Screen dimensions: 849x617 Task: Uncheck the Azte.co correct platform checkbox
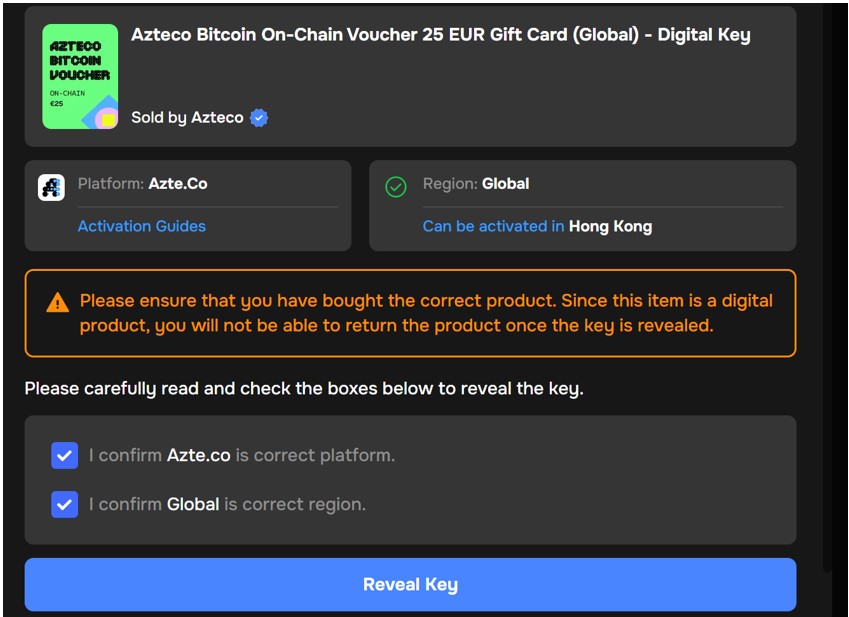click(x=64, y=456)
